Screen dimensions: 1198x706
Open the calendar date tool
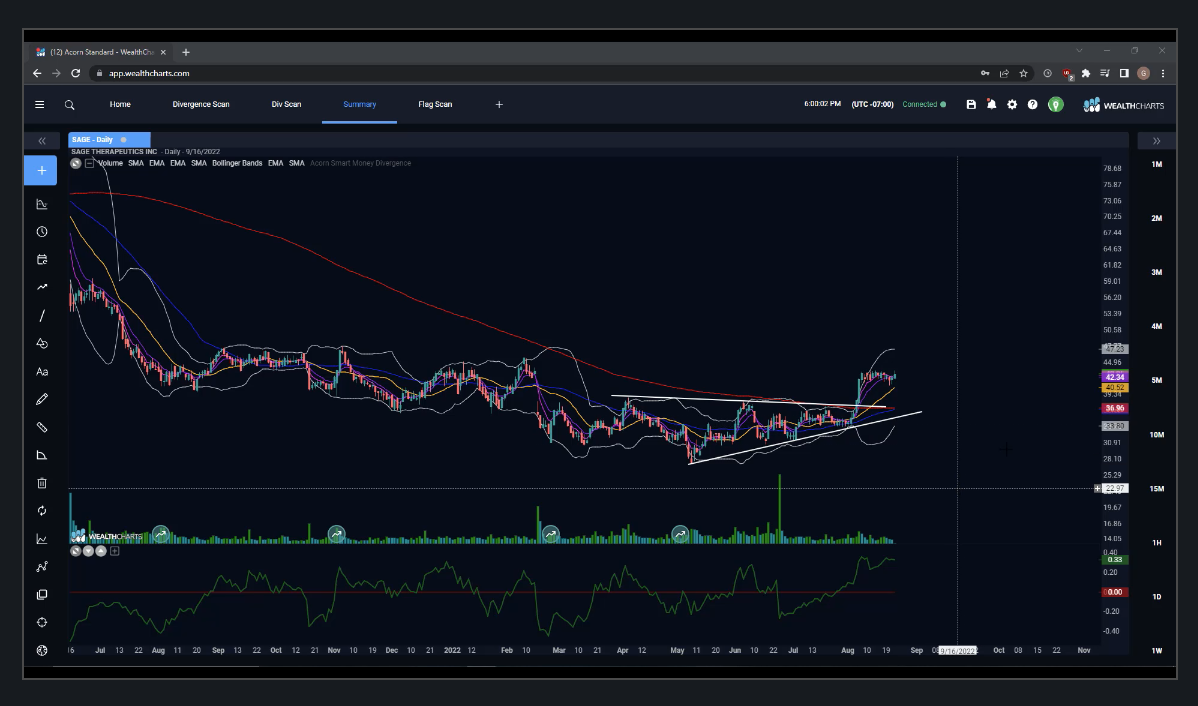click(42, 260)
